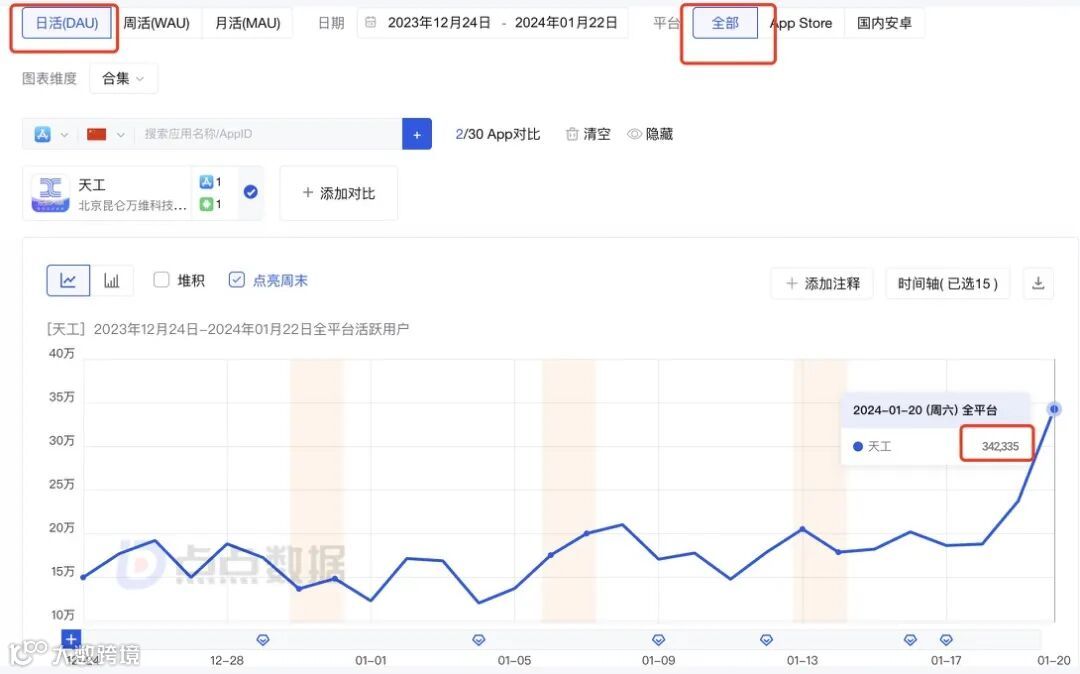Screen dimensions: 1080x674
Task: Click the blue plus add-app button
Action: [x=417, y=134]
